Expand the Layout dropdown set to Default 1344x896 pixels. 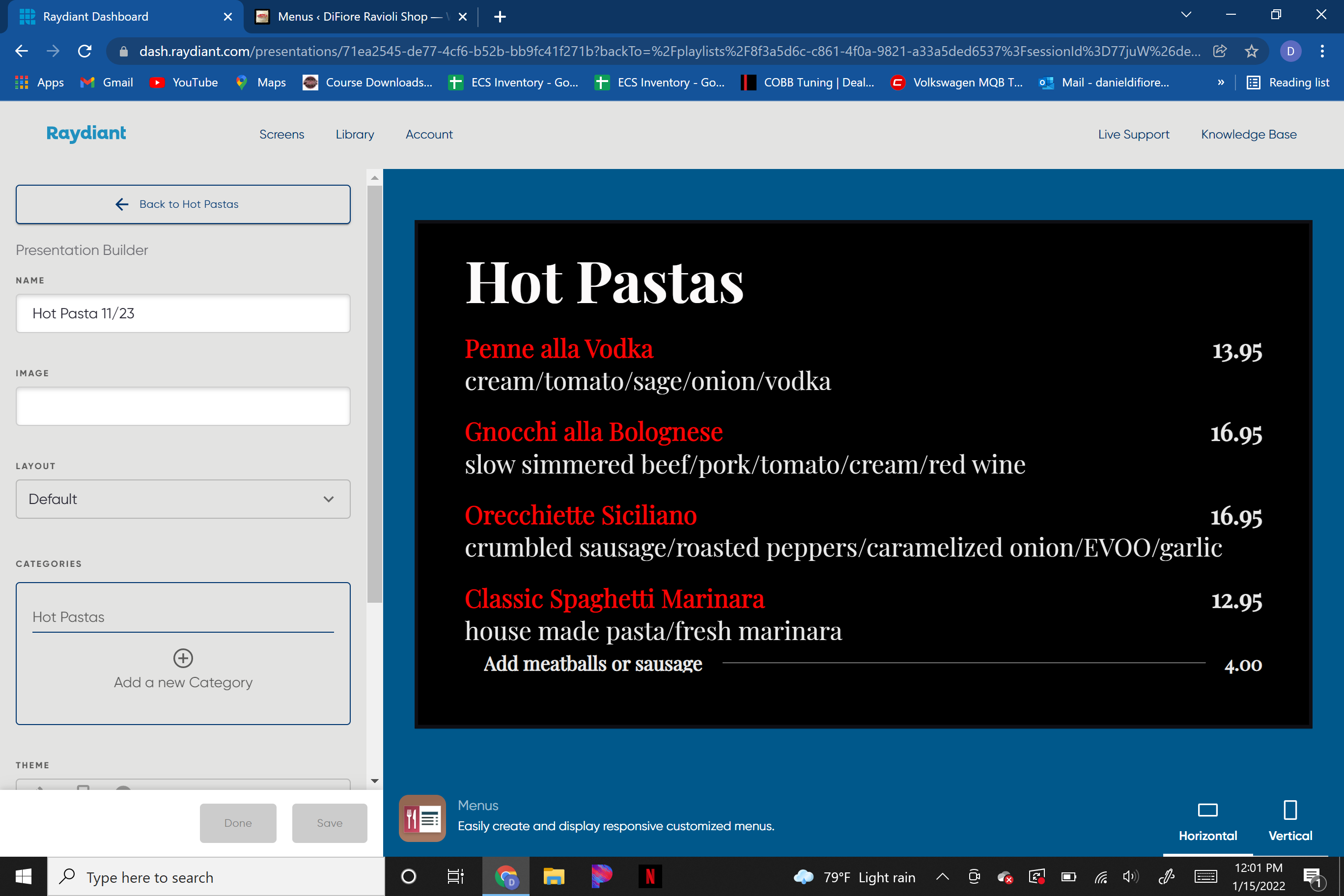(183, 499)
